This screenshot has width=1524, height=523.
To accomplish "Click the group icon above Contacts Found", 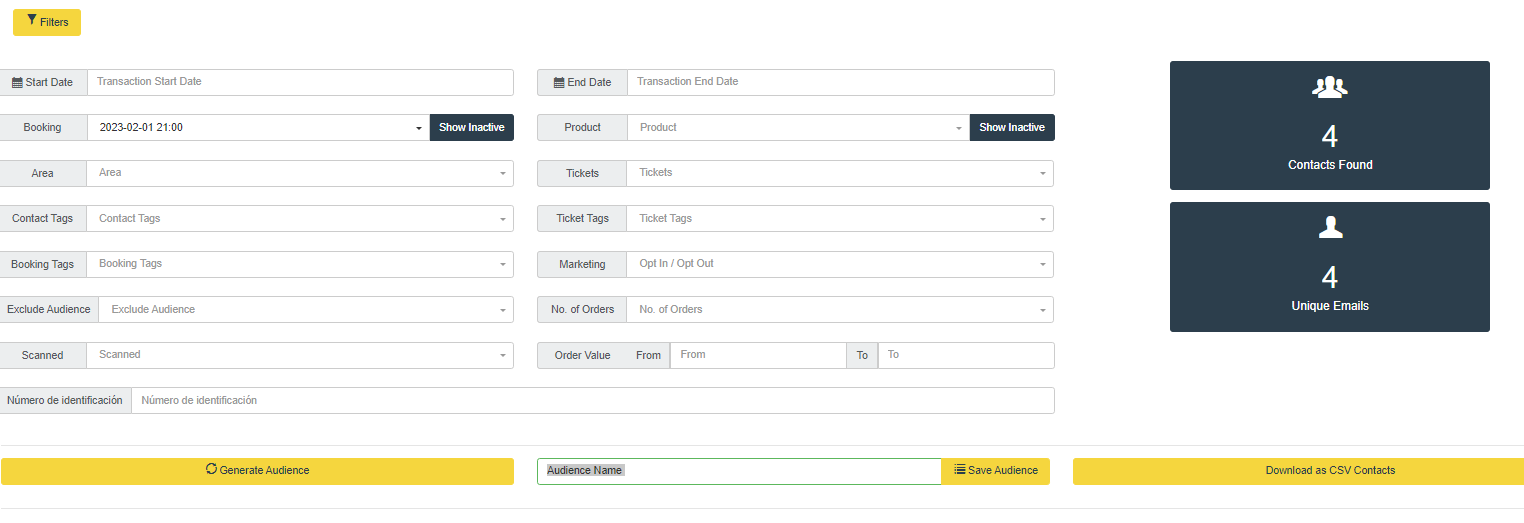I will [x=1330, y=87].
